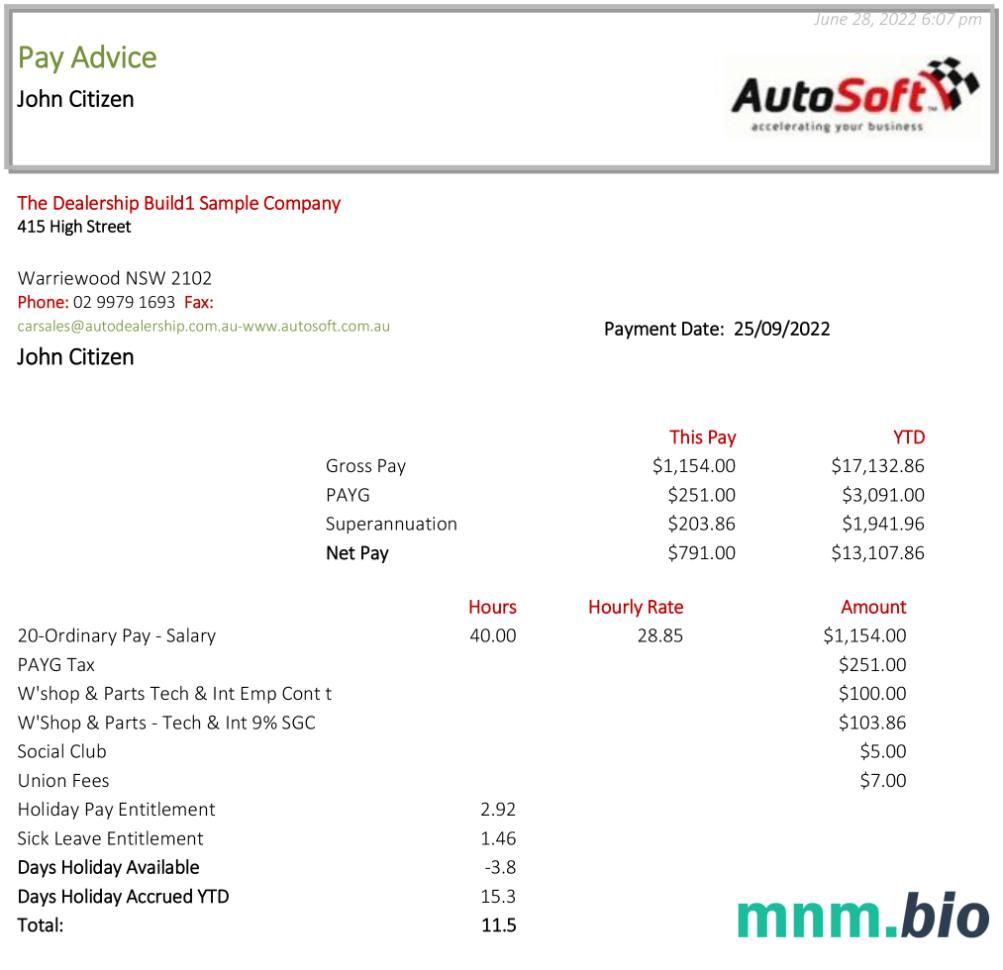The height and width of the screenshot is (970, 1003).
Task: Click the Union Fees $7.00 amount
Action: tap(882, 781)
